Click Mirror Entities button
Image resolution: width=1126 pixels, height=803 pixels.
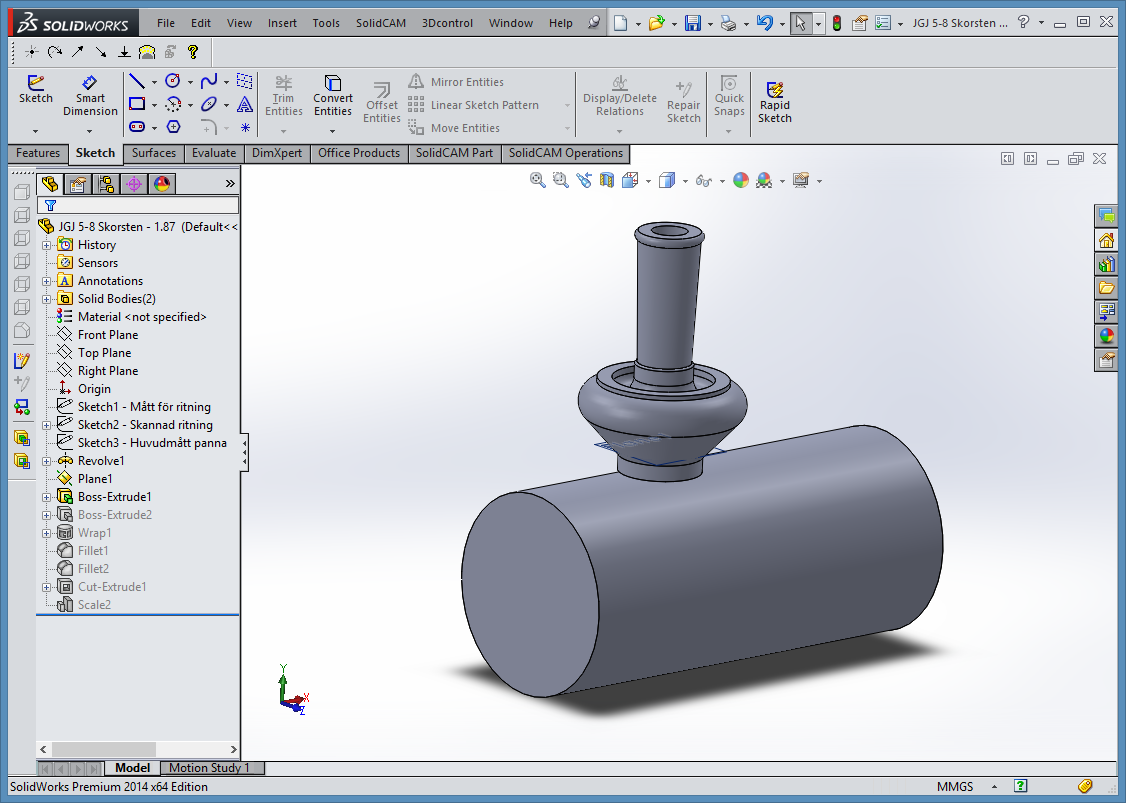(456, 82)
